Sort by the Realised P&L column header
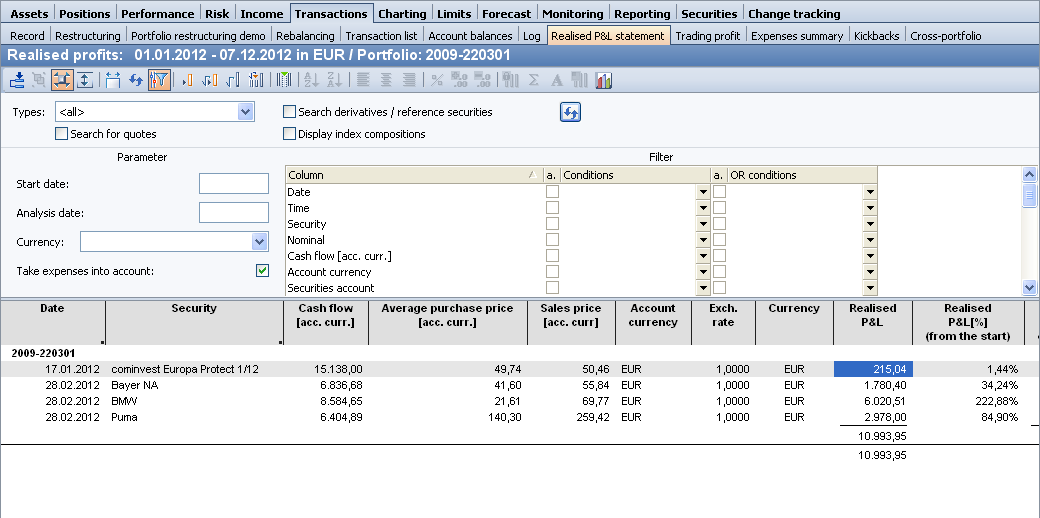Image resolution: width=1040 pixels, height=518 pixels. tap(872, 315)
